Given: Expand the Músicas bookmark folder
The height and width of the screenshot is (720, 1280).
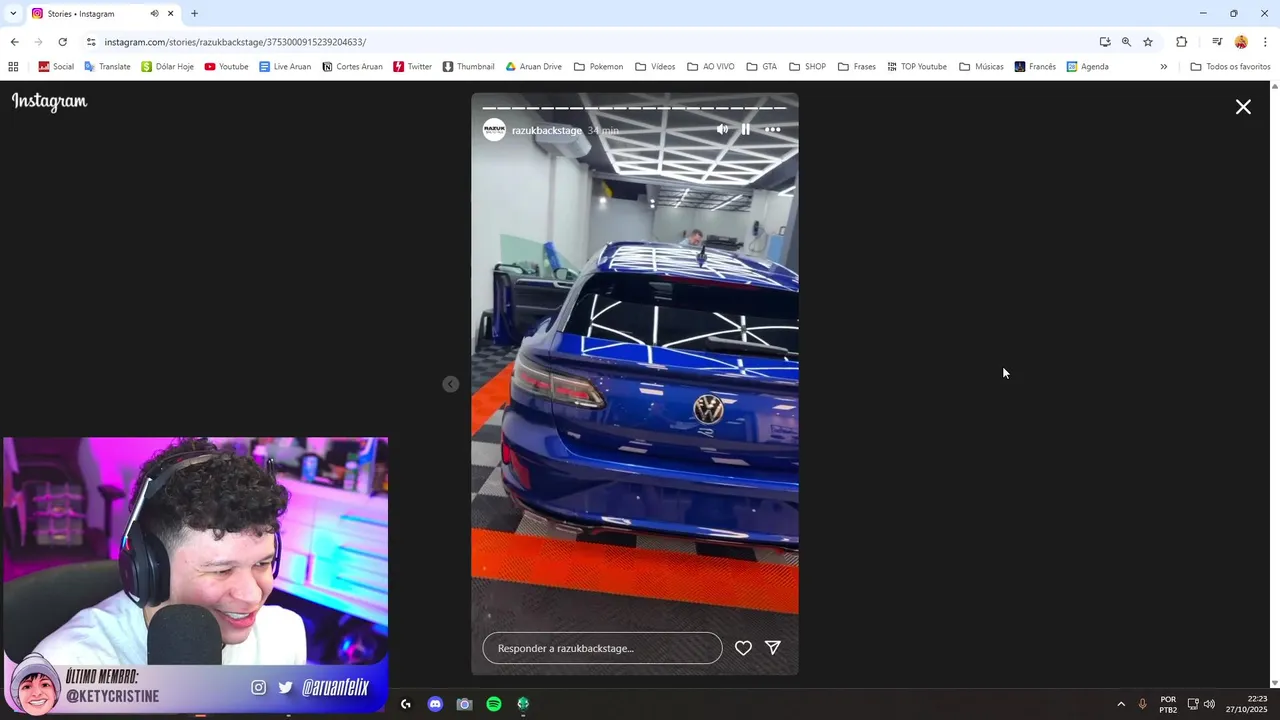Looking at the screenshot, I should 981,67.
